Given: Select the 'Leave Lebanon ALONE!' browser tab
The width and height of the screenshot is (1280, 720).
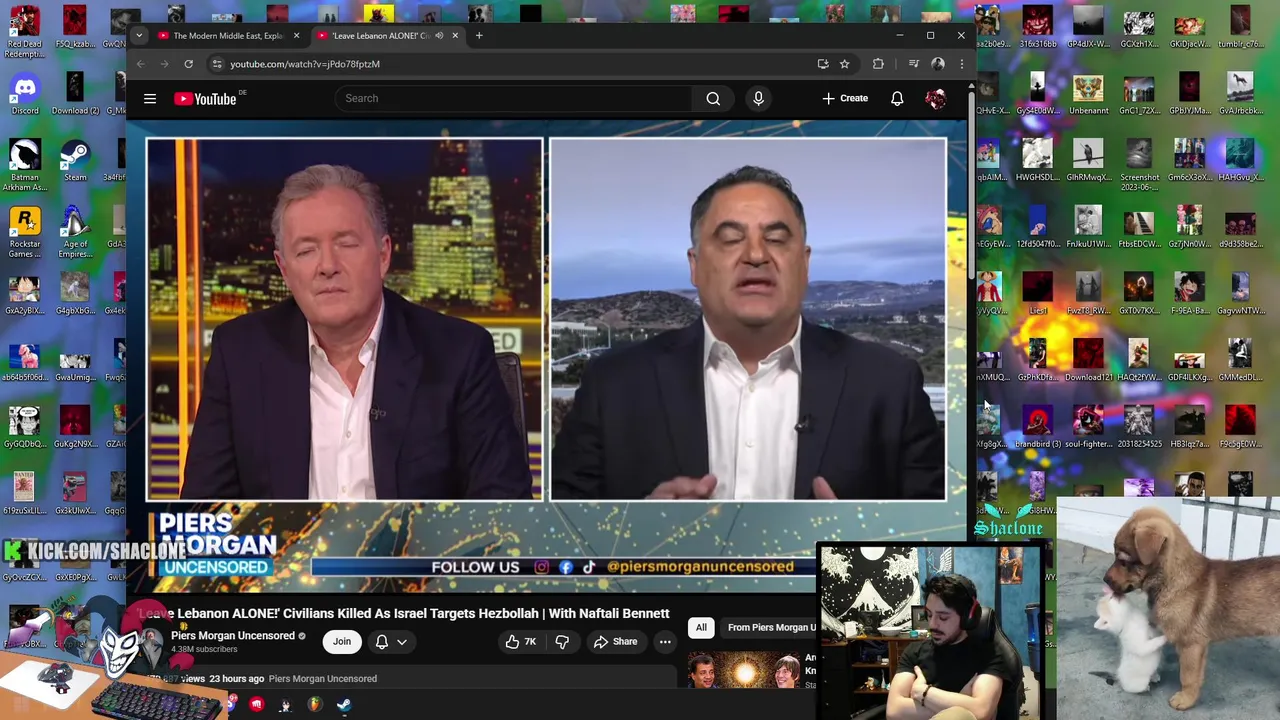Looking at the screenshot, I should tap(379, 36).
